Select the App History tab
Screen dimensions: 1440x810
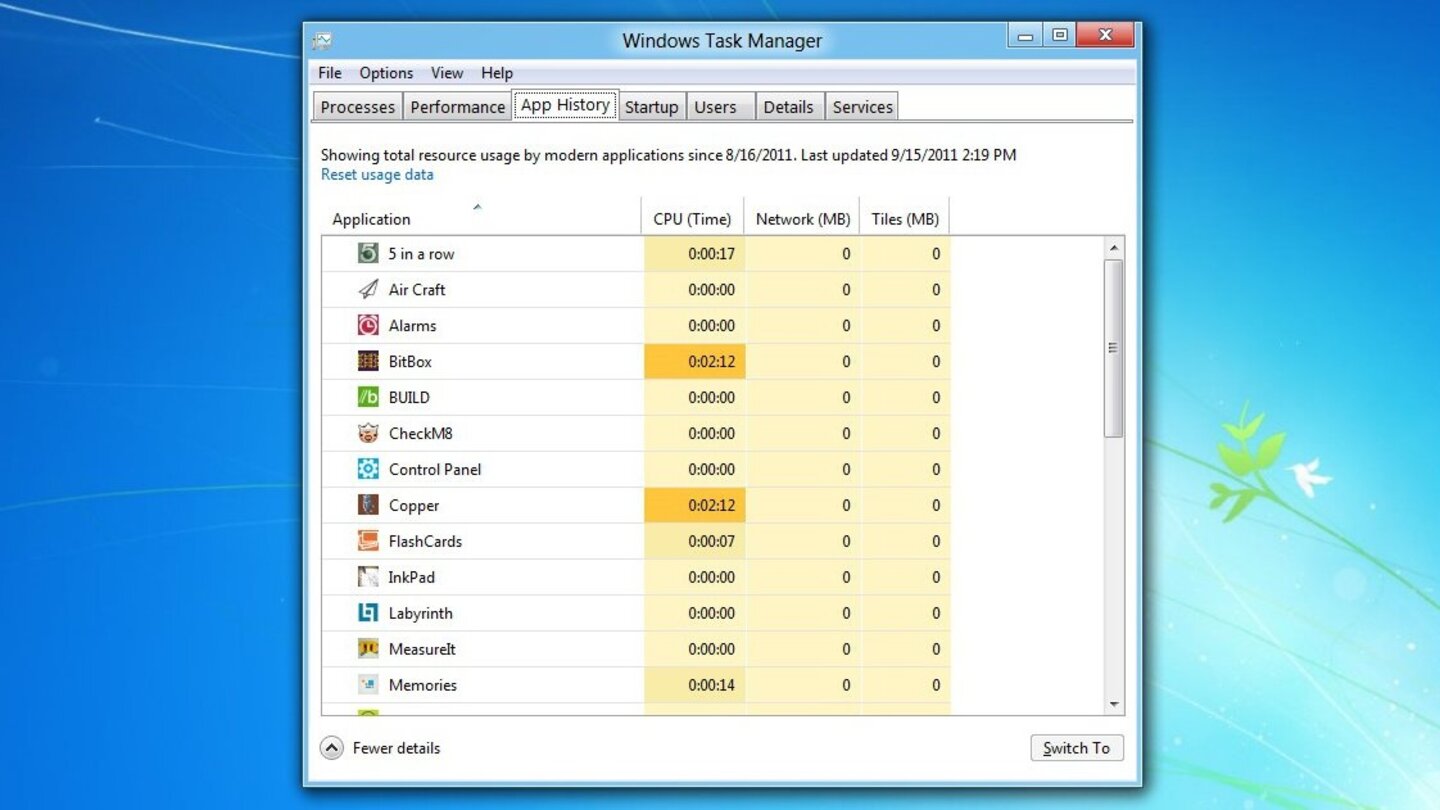(565, 105)
